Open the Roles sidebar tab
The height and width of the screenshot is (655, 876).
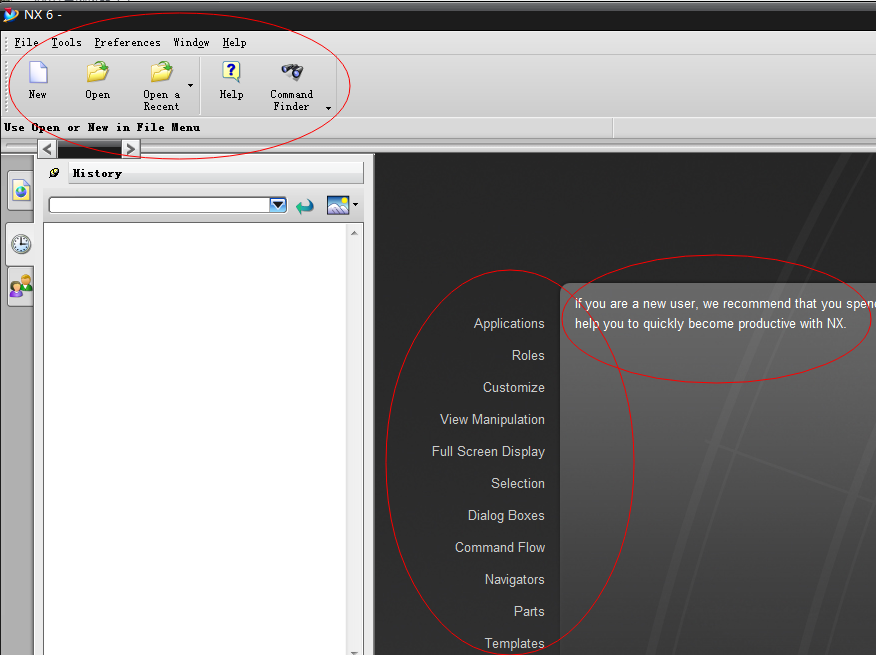tap(21, 287)
